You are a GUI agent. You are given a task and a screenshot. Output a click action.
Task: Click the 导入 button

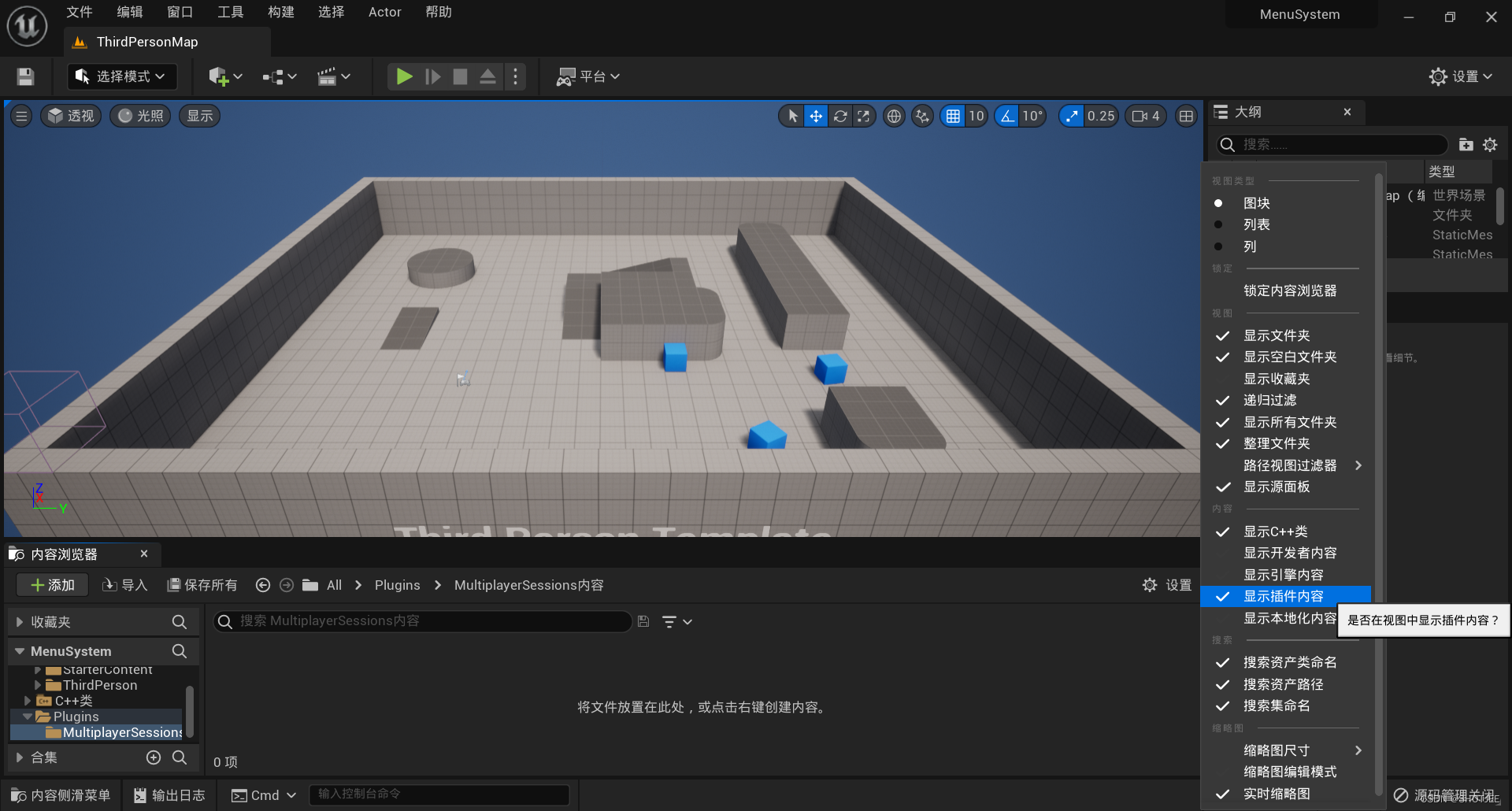[124, 584]
